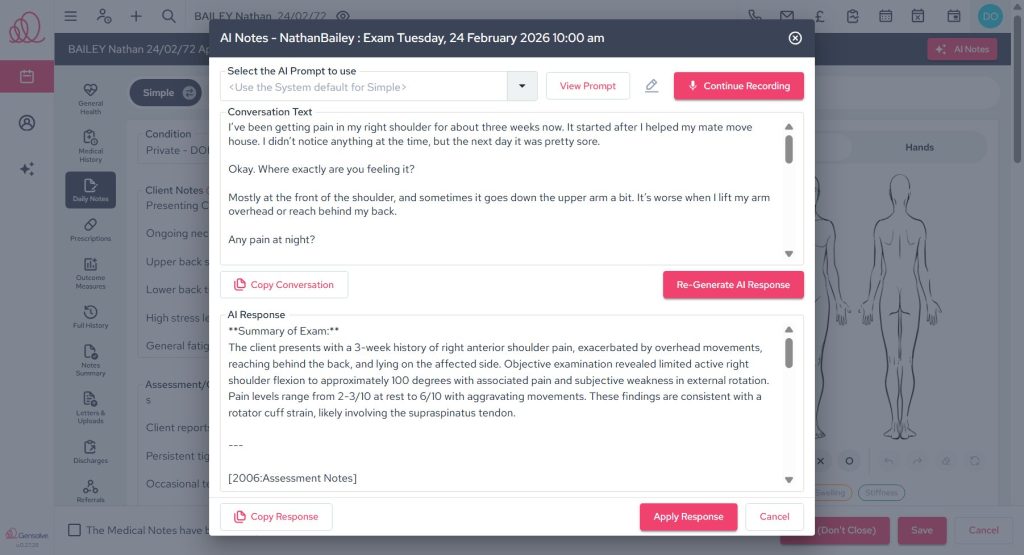The height and width of the screenshot is (555, 1024).
Task: Click the View Prompt button
Action: click(x=588, y=86)
